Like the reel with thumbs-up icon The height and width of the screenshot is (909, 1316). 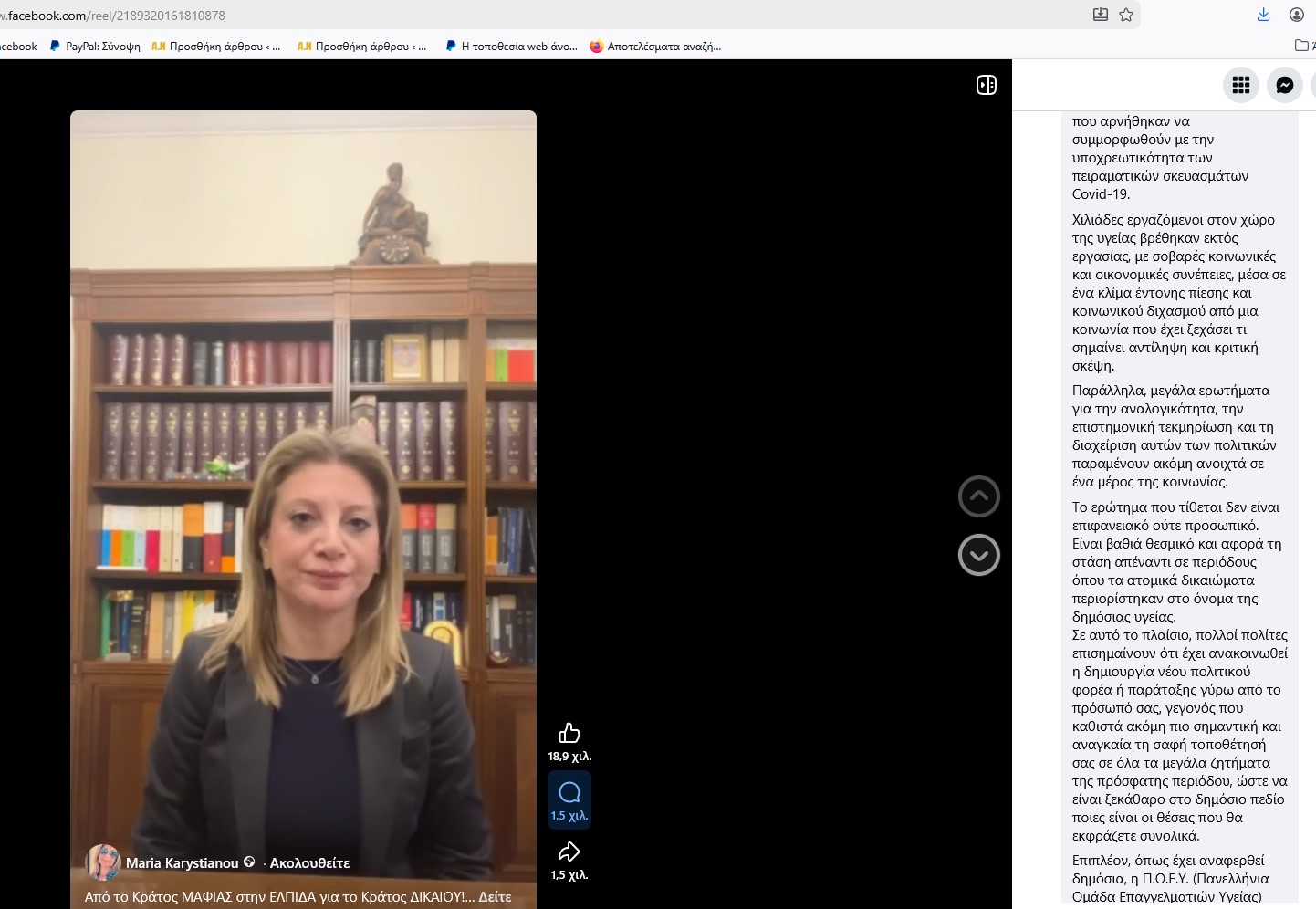569,733
